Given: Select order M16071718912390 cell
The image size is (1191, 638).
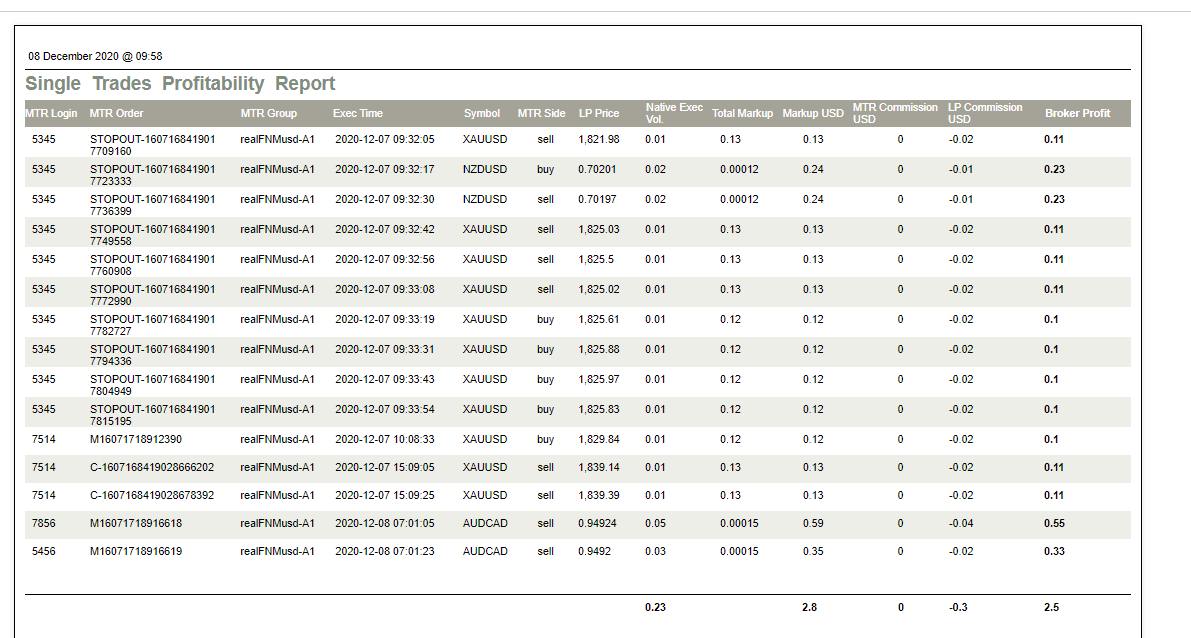Looking at the screenshot, I should click(x=136, y=439).
